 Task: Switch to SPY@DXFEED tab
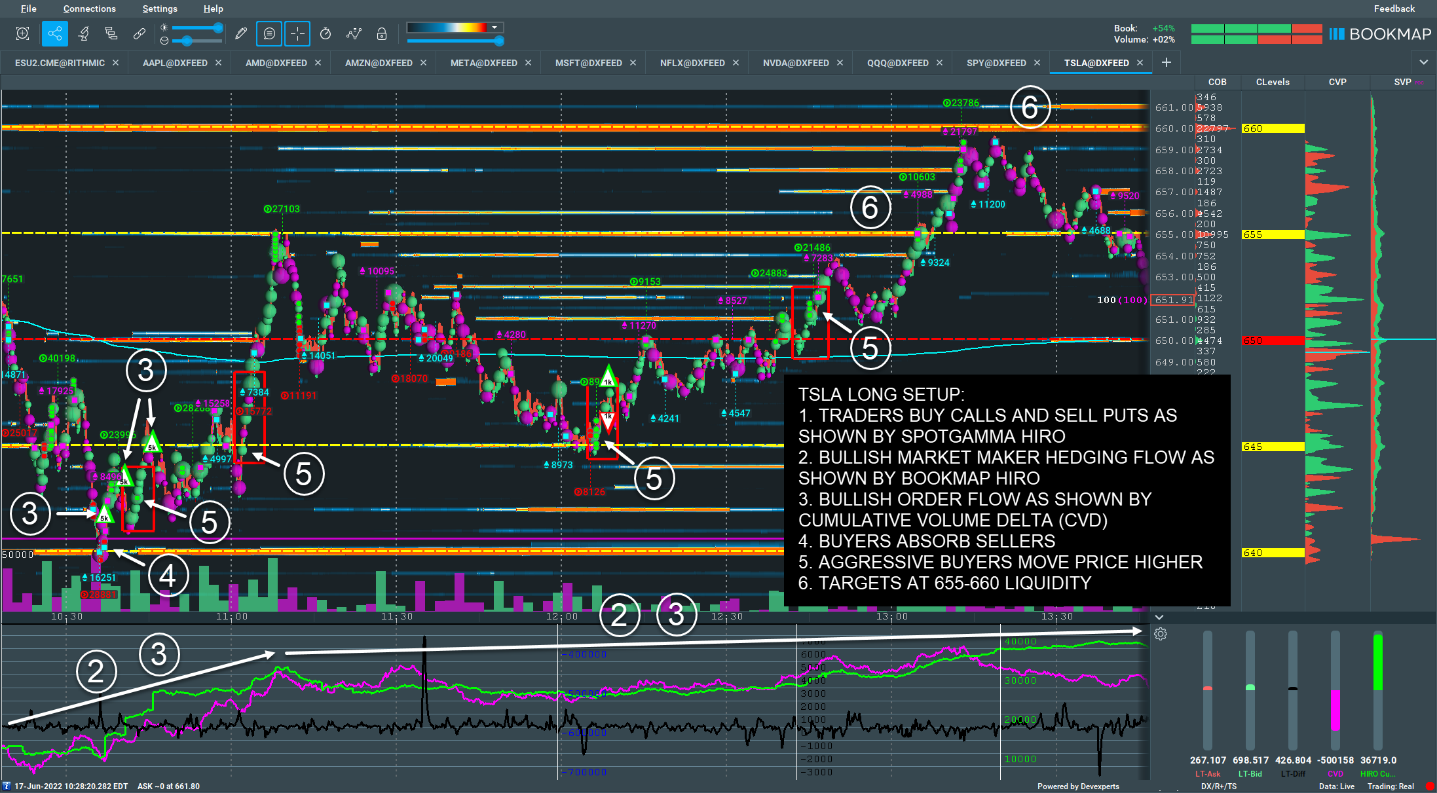coord(996,62)
